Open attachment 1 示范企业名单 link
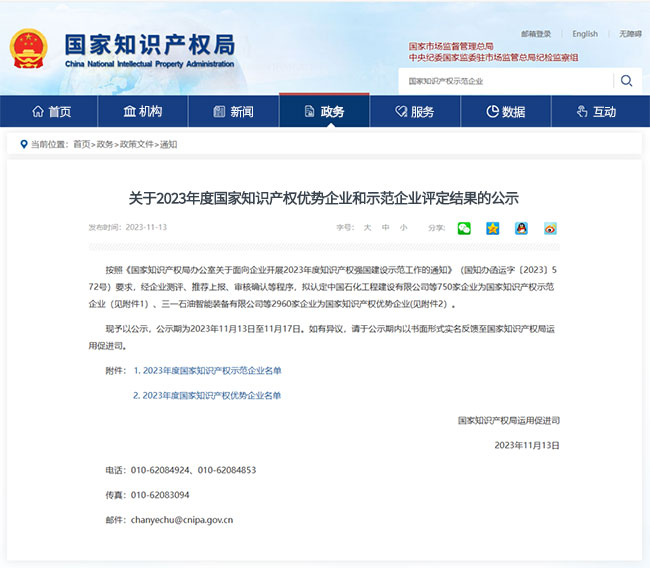650x568 pixels. 207,370
